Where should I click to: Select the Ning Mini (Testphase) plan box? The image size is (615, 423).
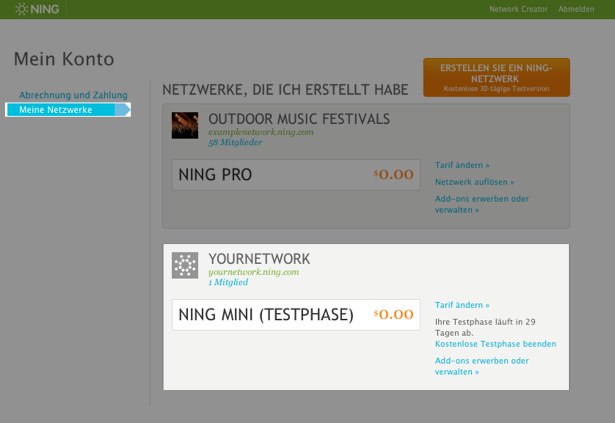click(296, 315)
